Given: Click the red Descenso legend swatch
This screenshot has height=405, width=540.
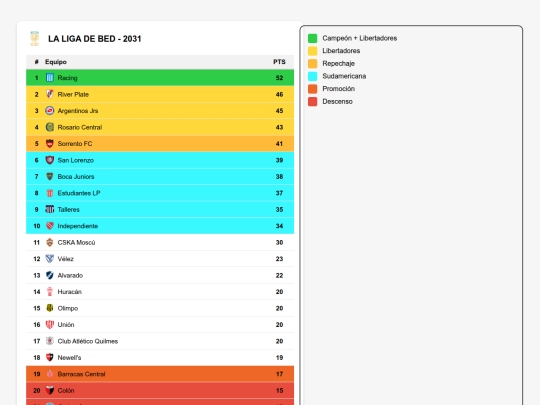Looking at the screenshot, I should coord(312,102).
